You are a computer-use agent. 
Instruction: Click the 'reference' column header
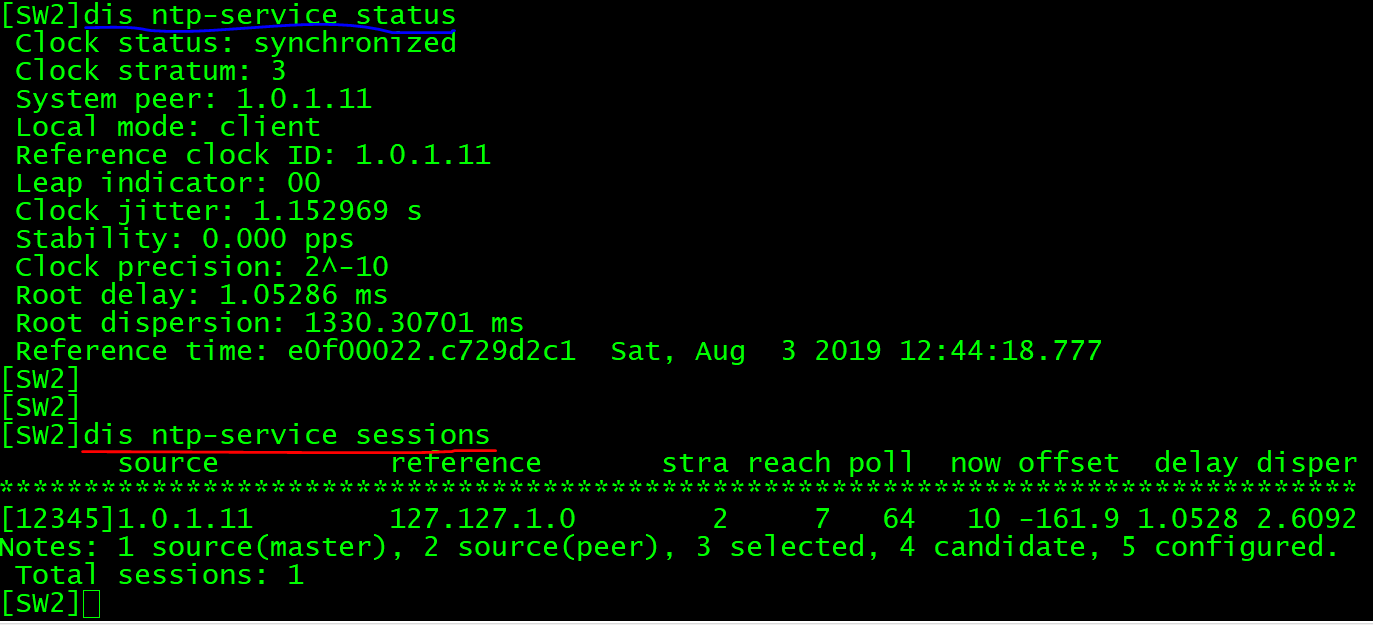[x=465, y=463]
